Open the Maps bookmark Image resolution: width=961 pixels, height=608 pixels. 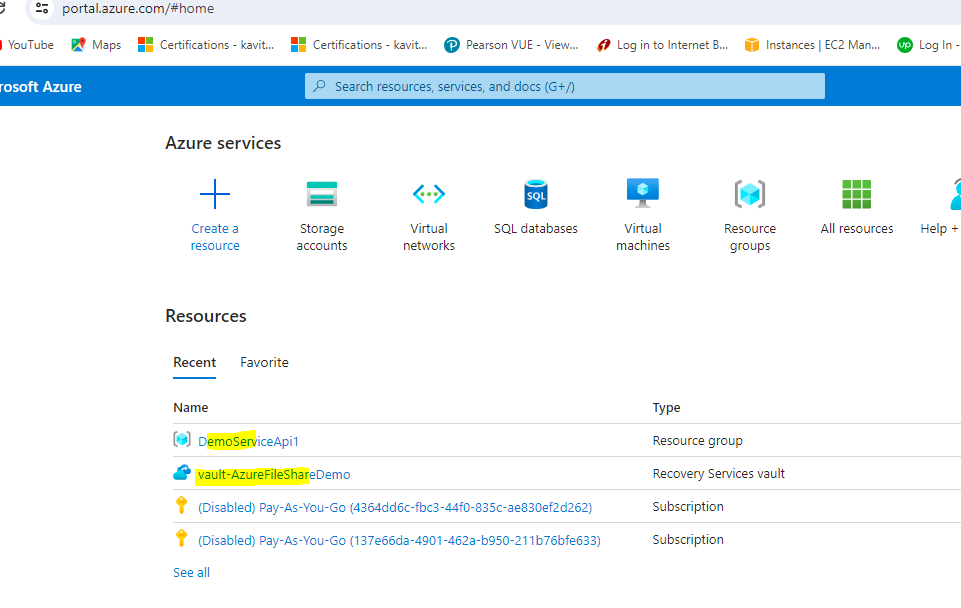96,45
